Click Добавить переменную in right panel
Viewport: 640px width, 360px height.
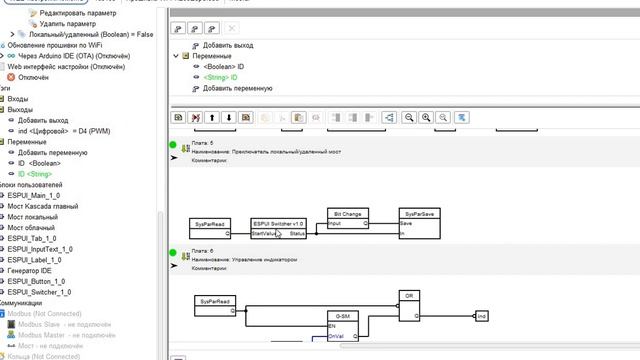[238, 88]
